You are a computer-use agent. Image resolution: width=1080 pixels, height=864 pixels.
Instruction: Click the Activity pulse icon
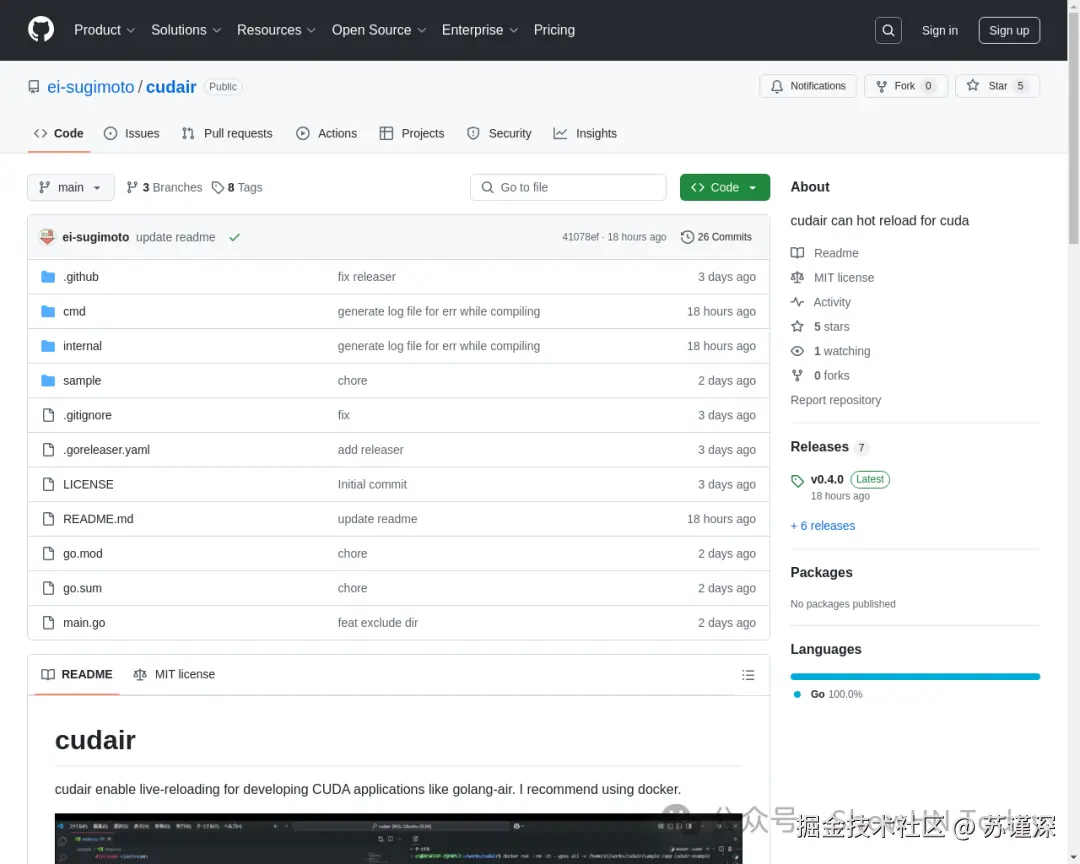pos(798,302)
